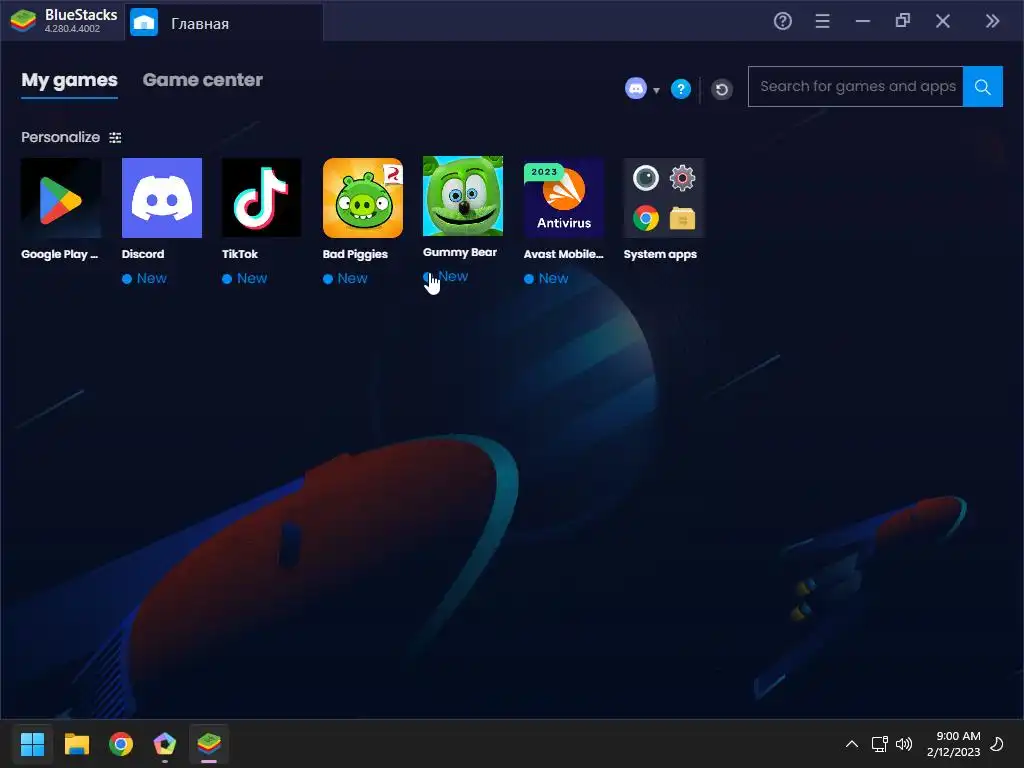The width and height of the screenshot is (1024, 768).
Task: Click the home icon in Главная tab
Action: point(144,23)
